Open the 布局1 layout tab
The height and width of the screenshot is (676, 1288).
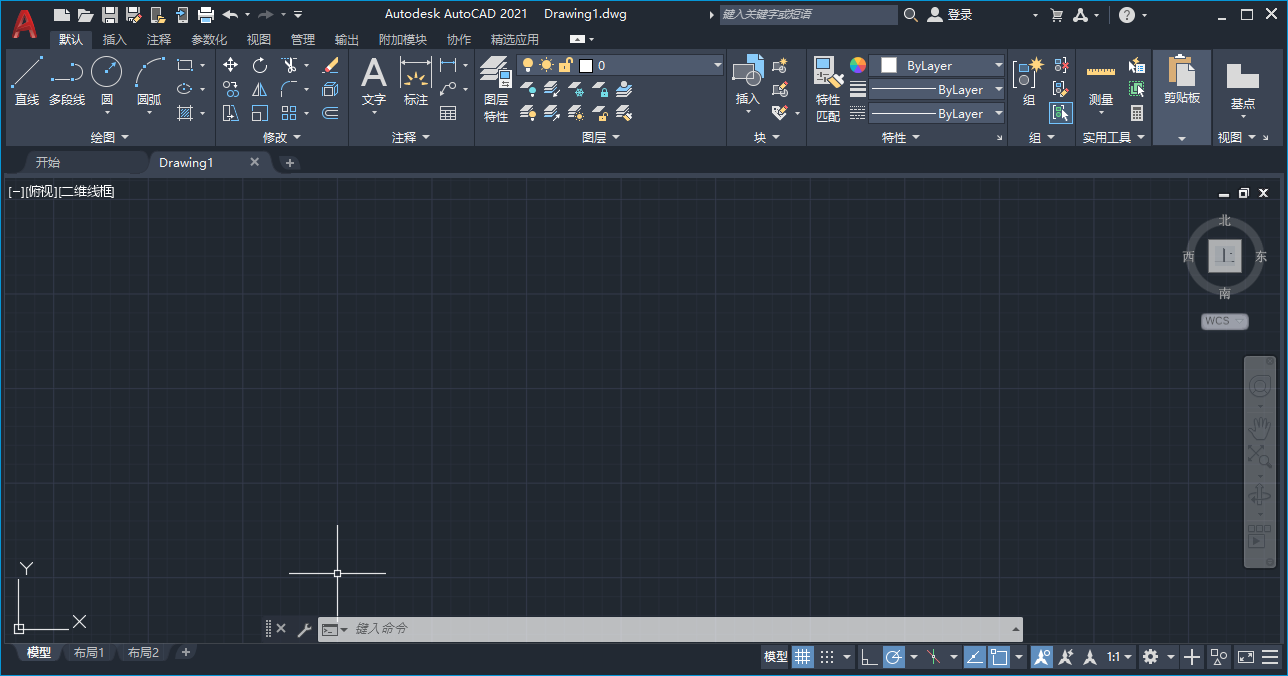pos(89,652)
